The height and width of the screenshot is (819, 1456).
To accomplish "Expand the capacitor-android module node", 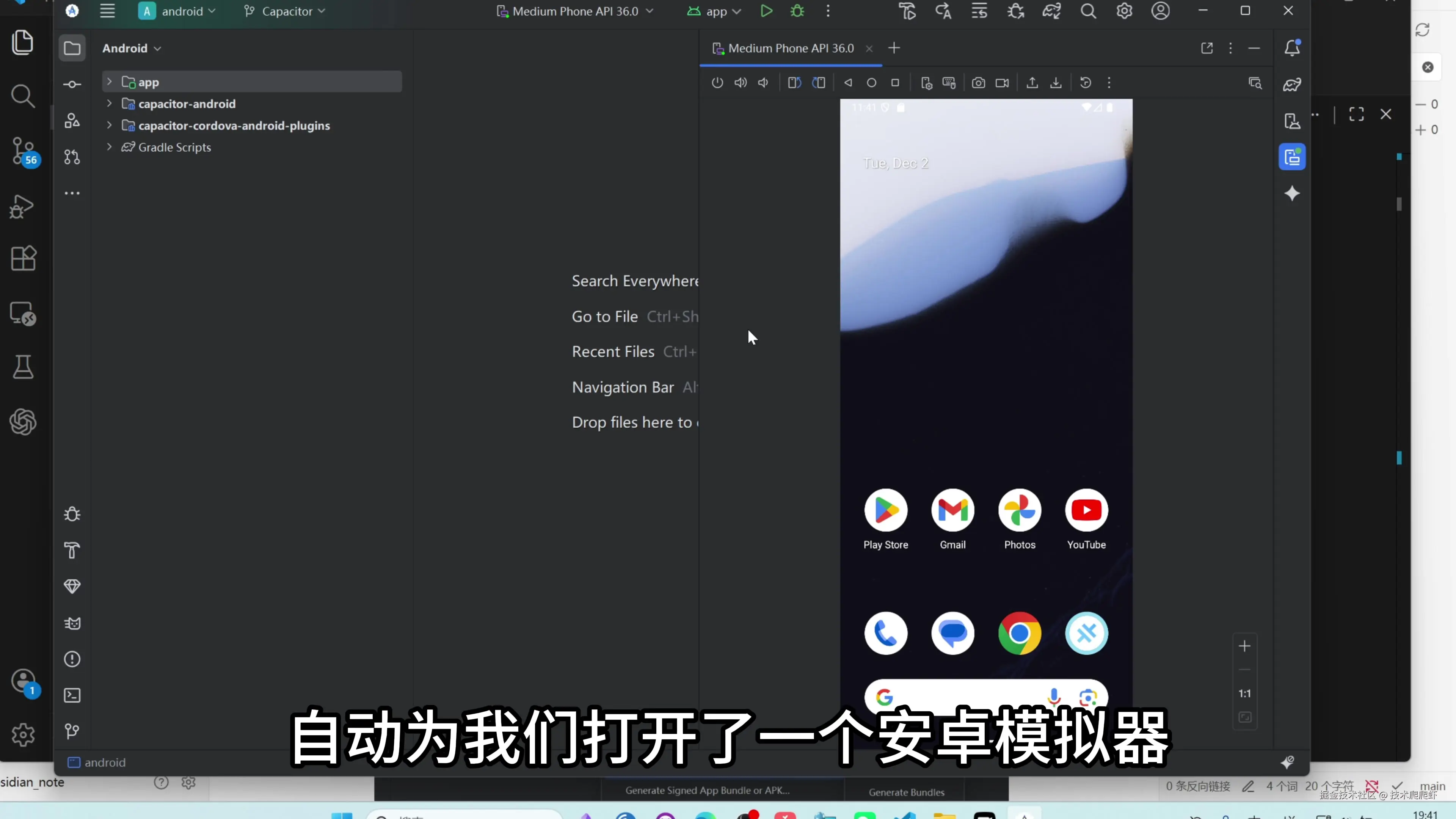I will (109, 104).
